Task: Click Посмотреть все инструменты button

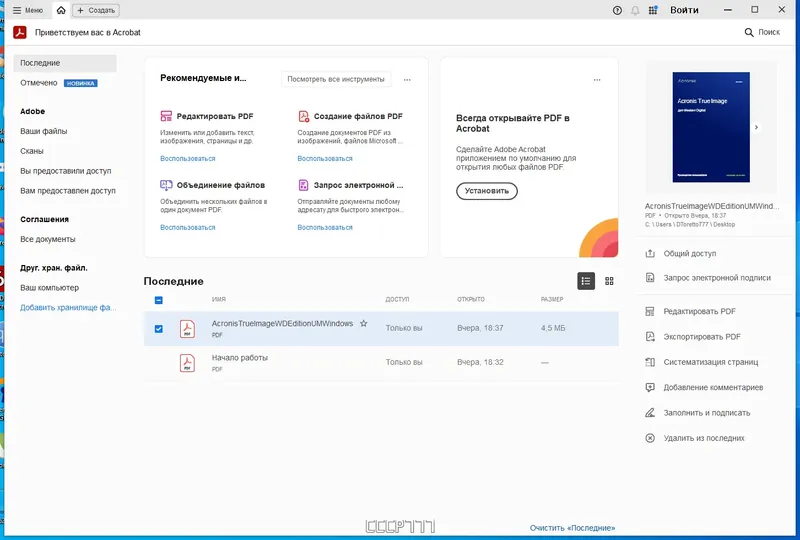Action: click(x=336, y=79)
